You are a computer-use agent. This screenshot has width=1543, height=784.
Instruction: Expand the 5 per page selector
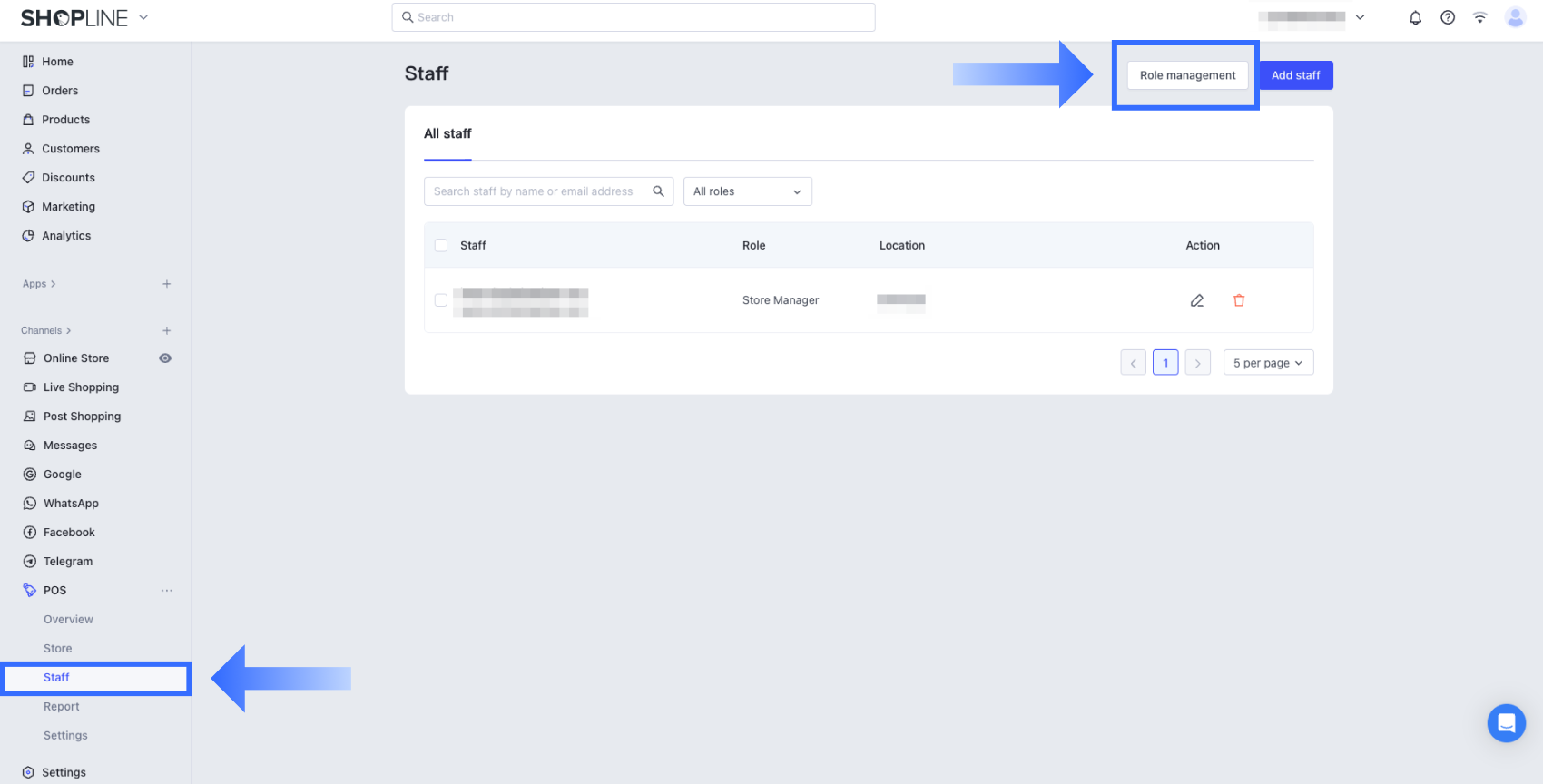1268,363
